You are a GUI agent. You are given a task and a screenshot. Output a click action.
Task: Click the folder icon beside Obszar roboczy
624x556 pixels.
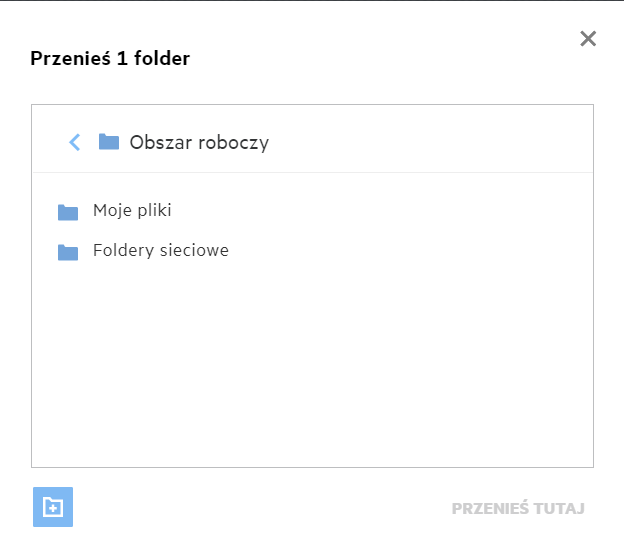pyautogui.click(x=109, y=142)
